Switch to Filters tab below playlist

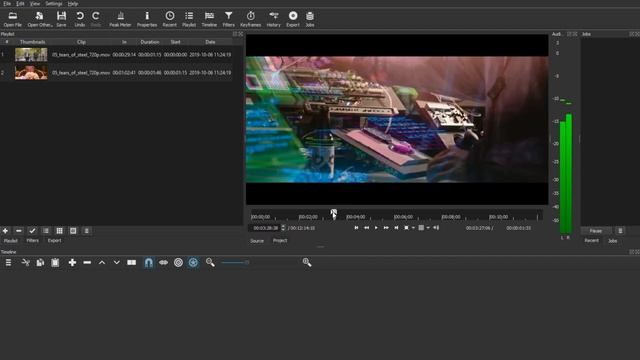point(33,241)
